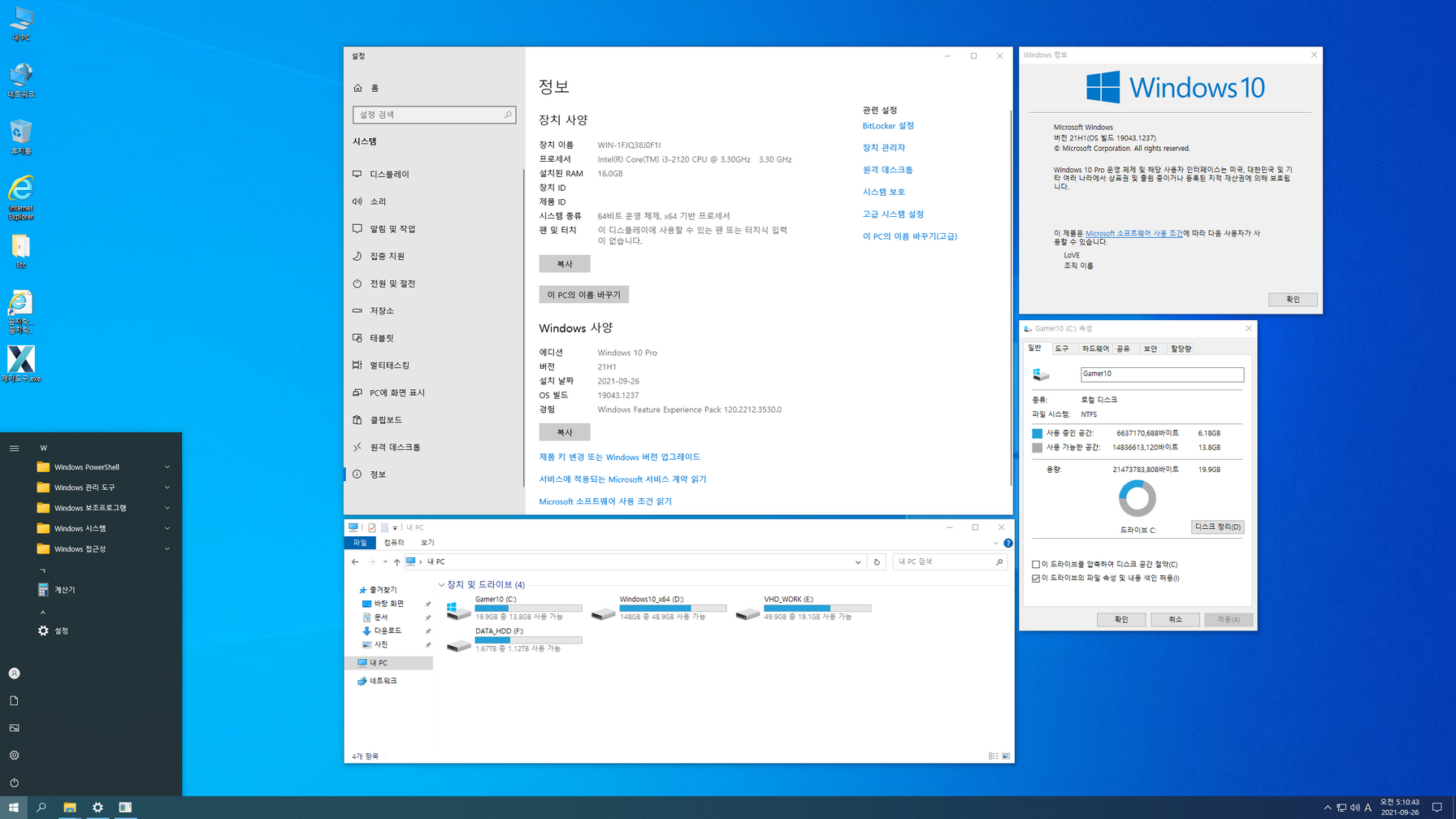The height and width of the screenshot is (819, 1456).
Task: Expand the Windows PowerShell folder
Action: pyautogui.click(x=104, y=467)
